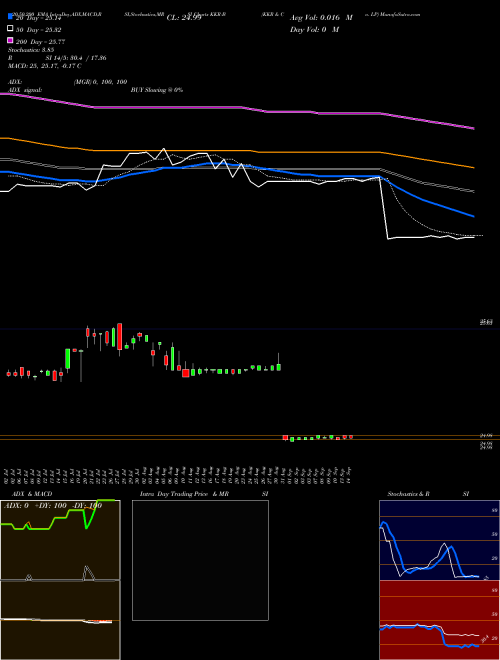The height and width of the screenshot is (660, 500).
Task: Click the 'SI 14/3: 30.4 / 17.86' reading
Action: pyautogui.click(x=76, y=58)
